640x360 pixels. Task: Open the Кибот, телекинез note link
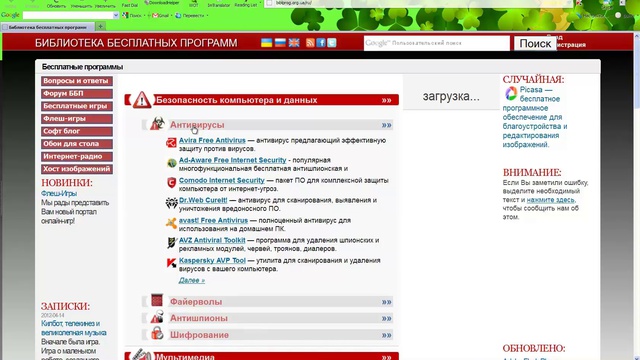[x=73, y=328]
